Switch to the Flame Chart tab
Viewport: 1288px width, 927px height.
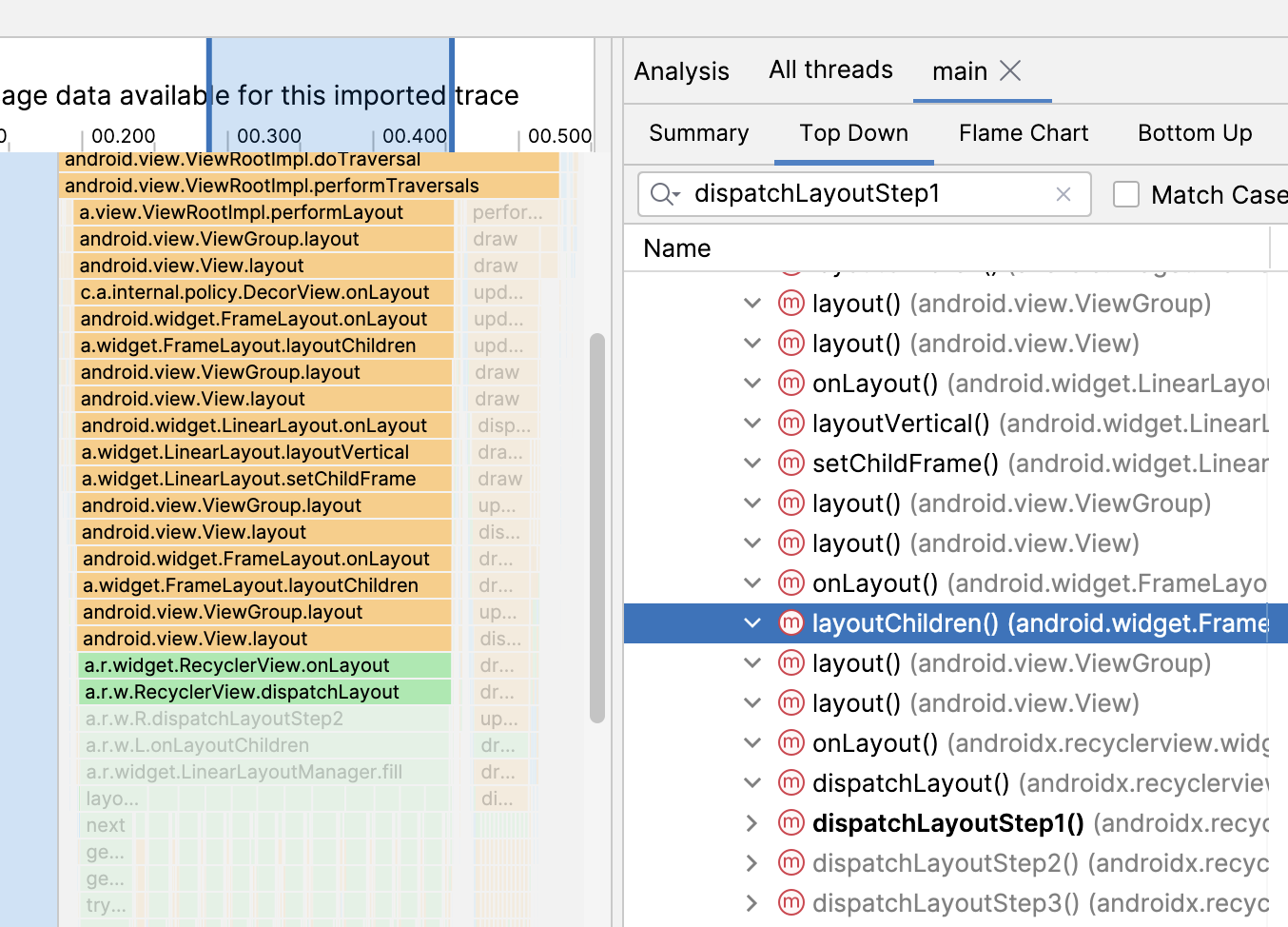tap(1024, 133)
